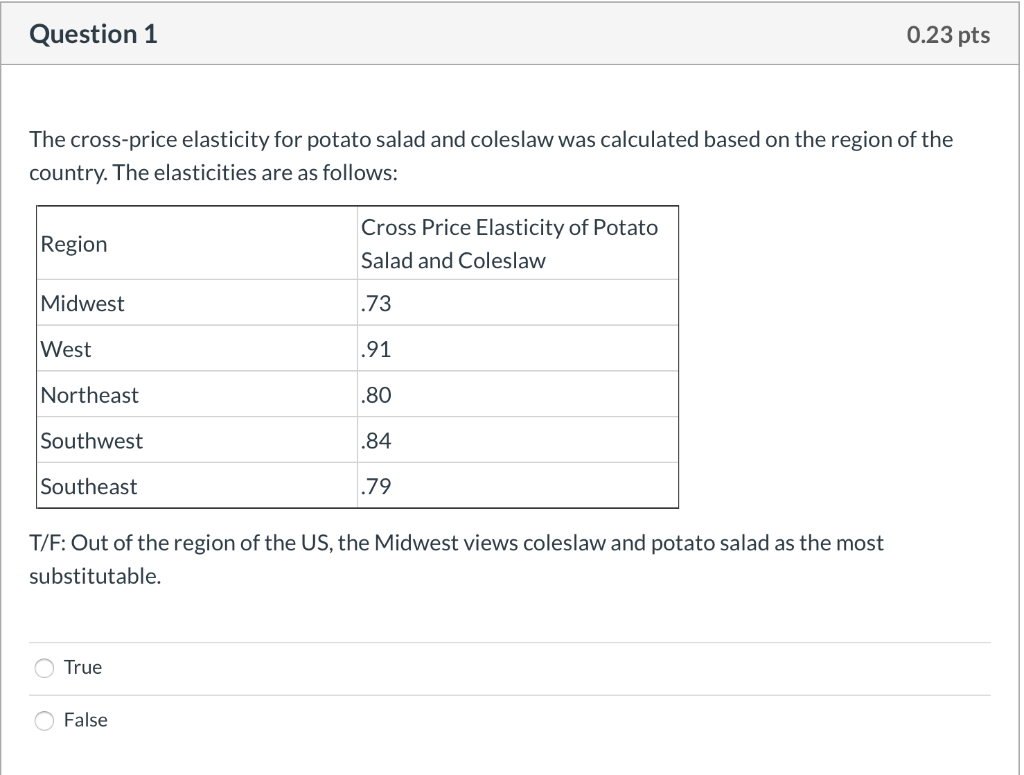Viewport: 1024px width, 775px height.
Task: Click the 0.23 pts label
Action: [x=948, y=34]
